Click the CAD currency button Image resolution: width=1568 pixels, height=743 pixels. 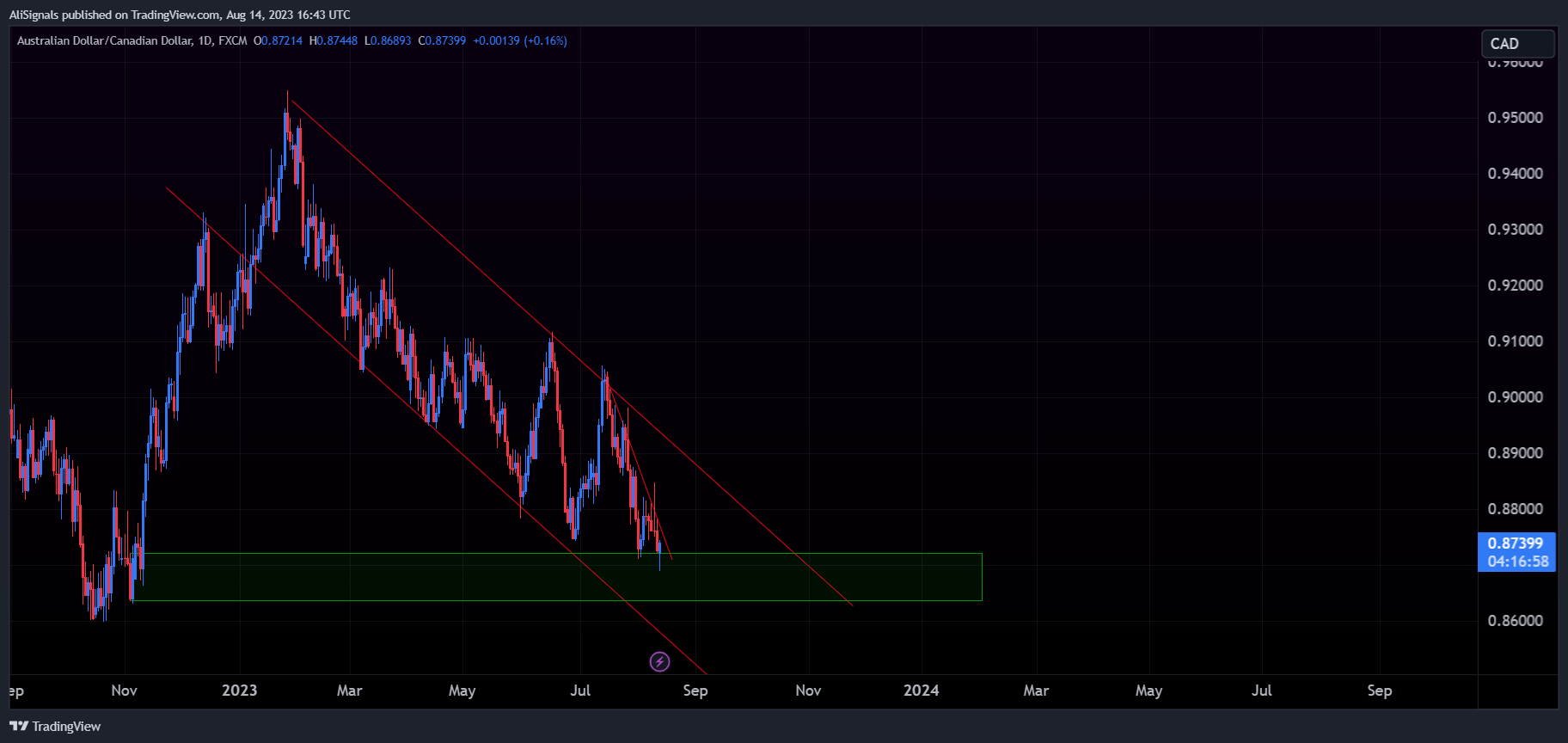[1518, 43]
